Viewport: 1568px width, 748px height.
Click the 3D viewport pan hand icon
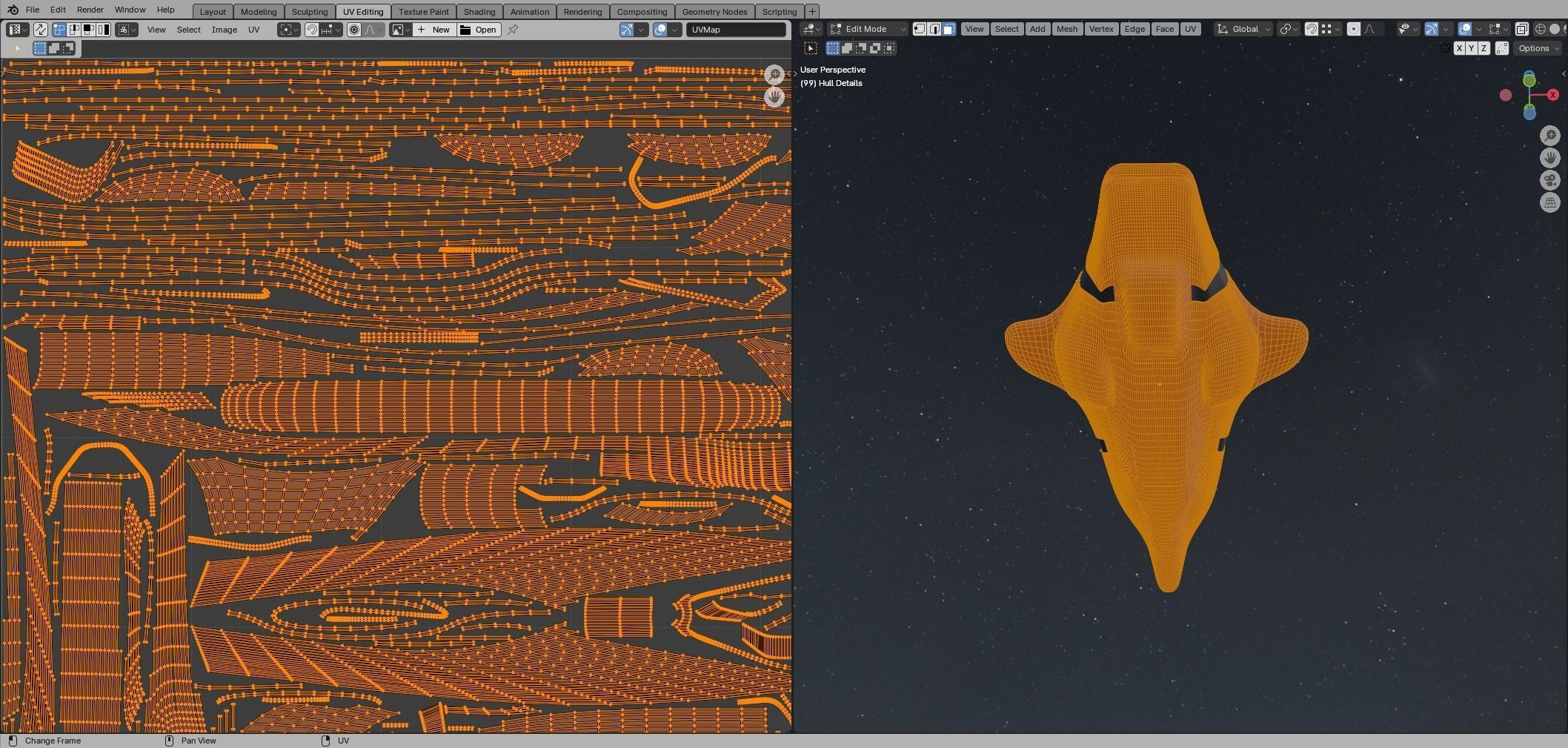point(1550,158)
